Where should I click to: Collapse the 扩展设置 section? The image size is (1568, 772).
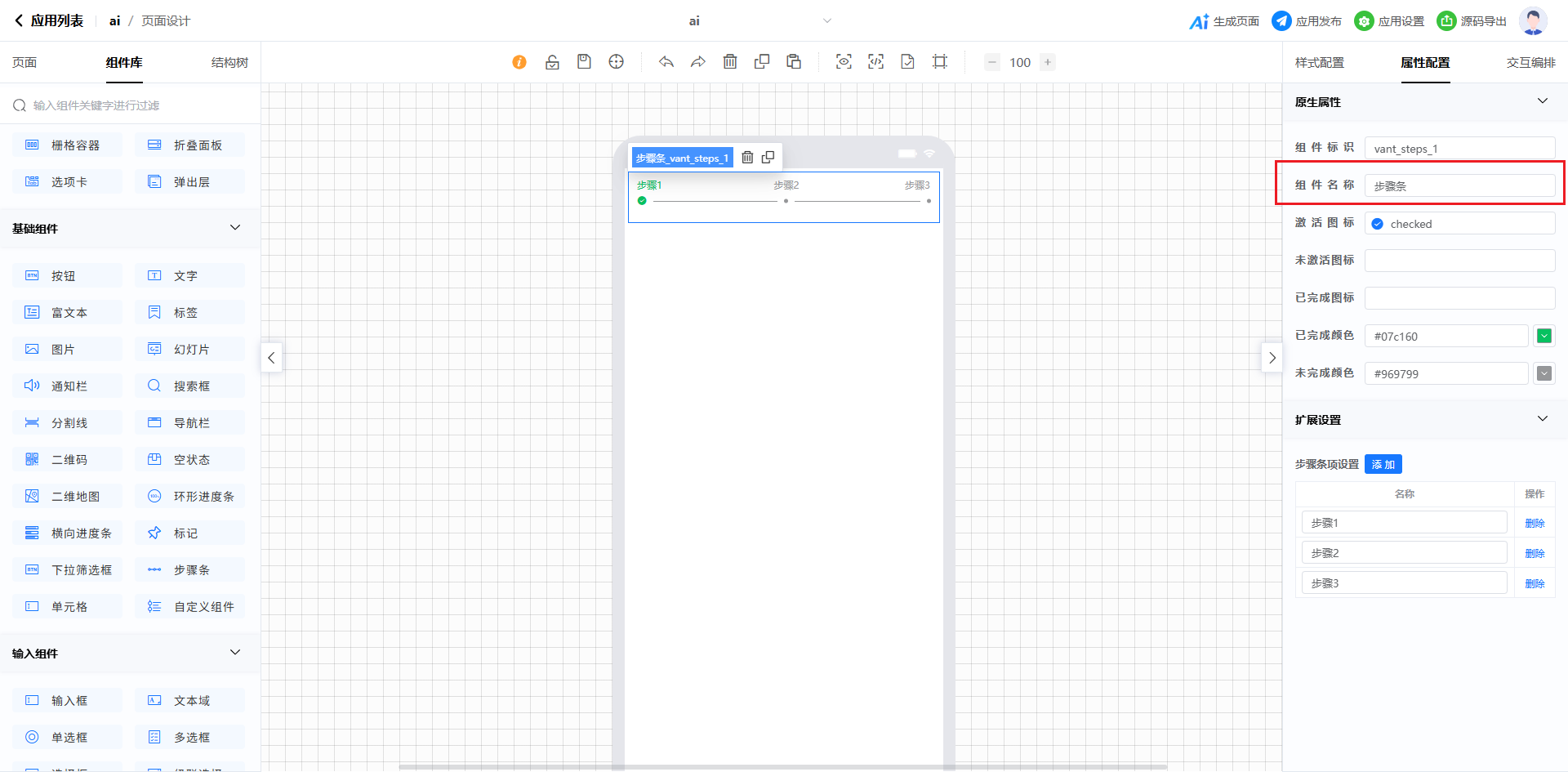(1542, 419)
